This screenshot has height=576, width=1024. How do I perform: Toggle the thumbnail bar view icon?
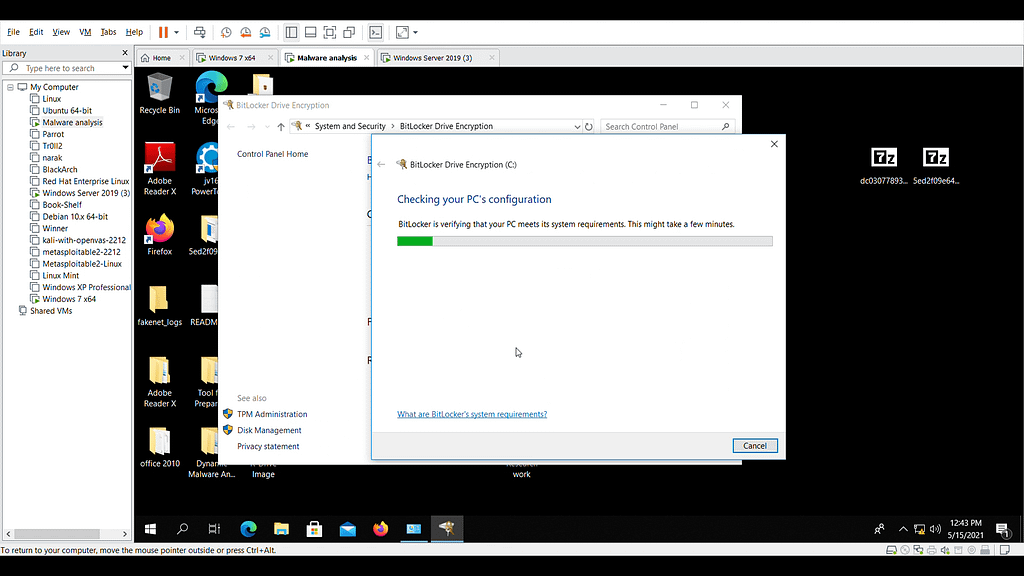click(x=311, y=32)
